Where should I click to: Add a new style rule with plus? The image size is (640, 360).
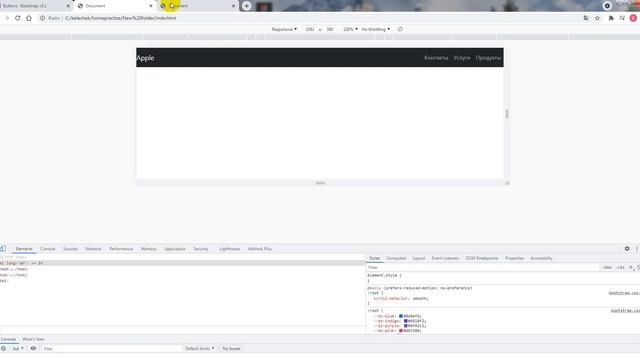(x=631, y=267)
